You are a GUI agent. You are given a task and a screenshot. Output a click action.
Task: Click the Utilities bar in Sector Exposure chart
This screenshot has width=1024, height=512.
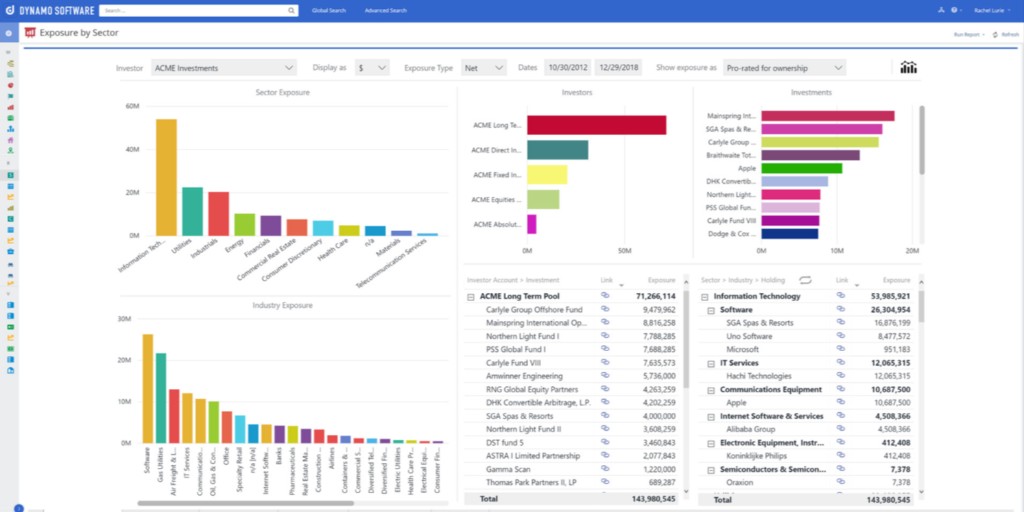[192, 211]
